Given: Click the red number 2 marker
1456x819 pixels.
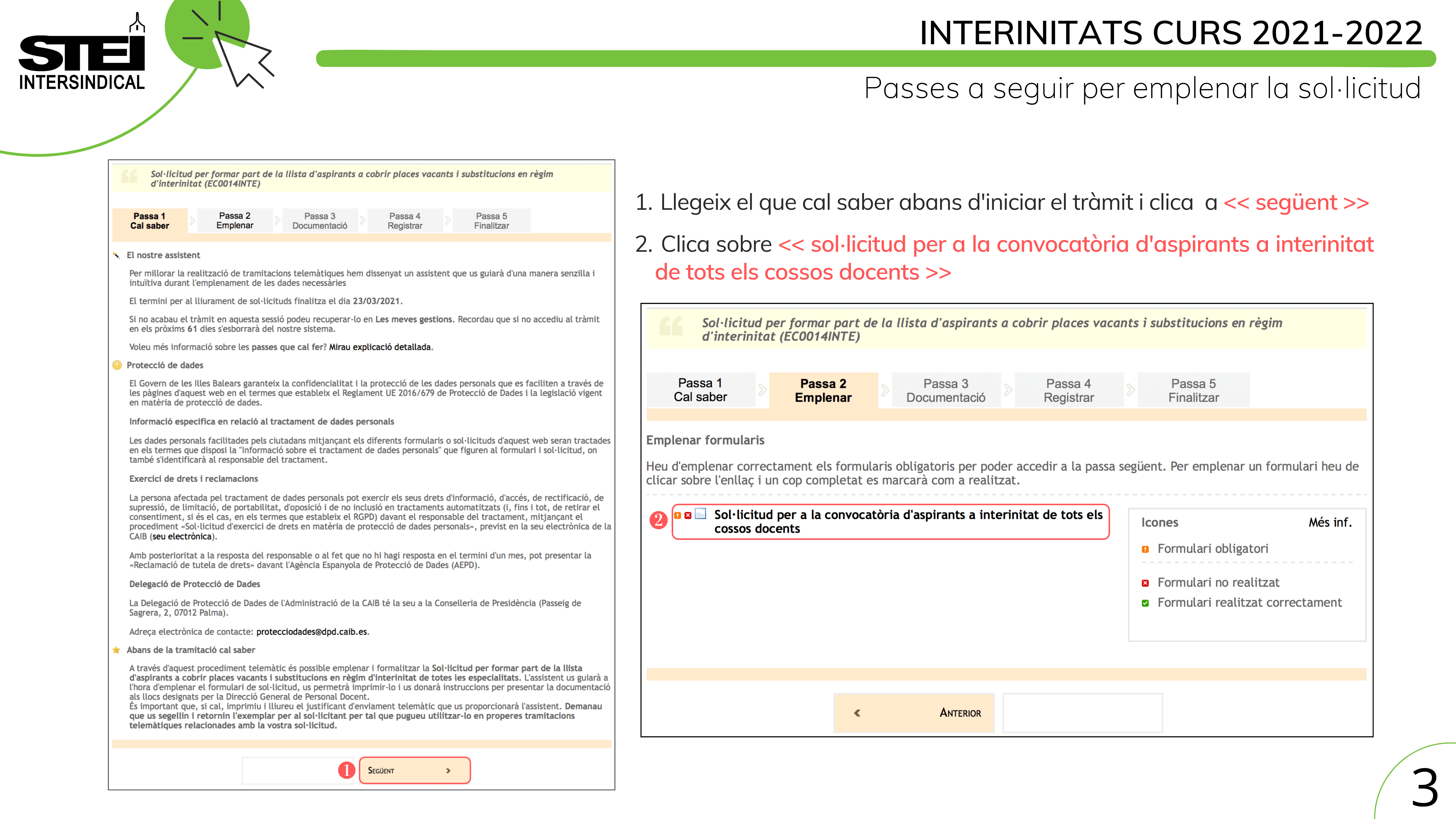Looking at the screenshot, I should pos(658,519).
